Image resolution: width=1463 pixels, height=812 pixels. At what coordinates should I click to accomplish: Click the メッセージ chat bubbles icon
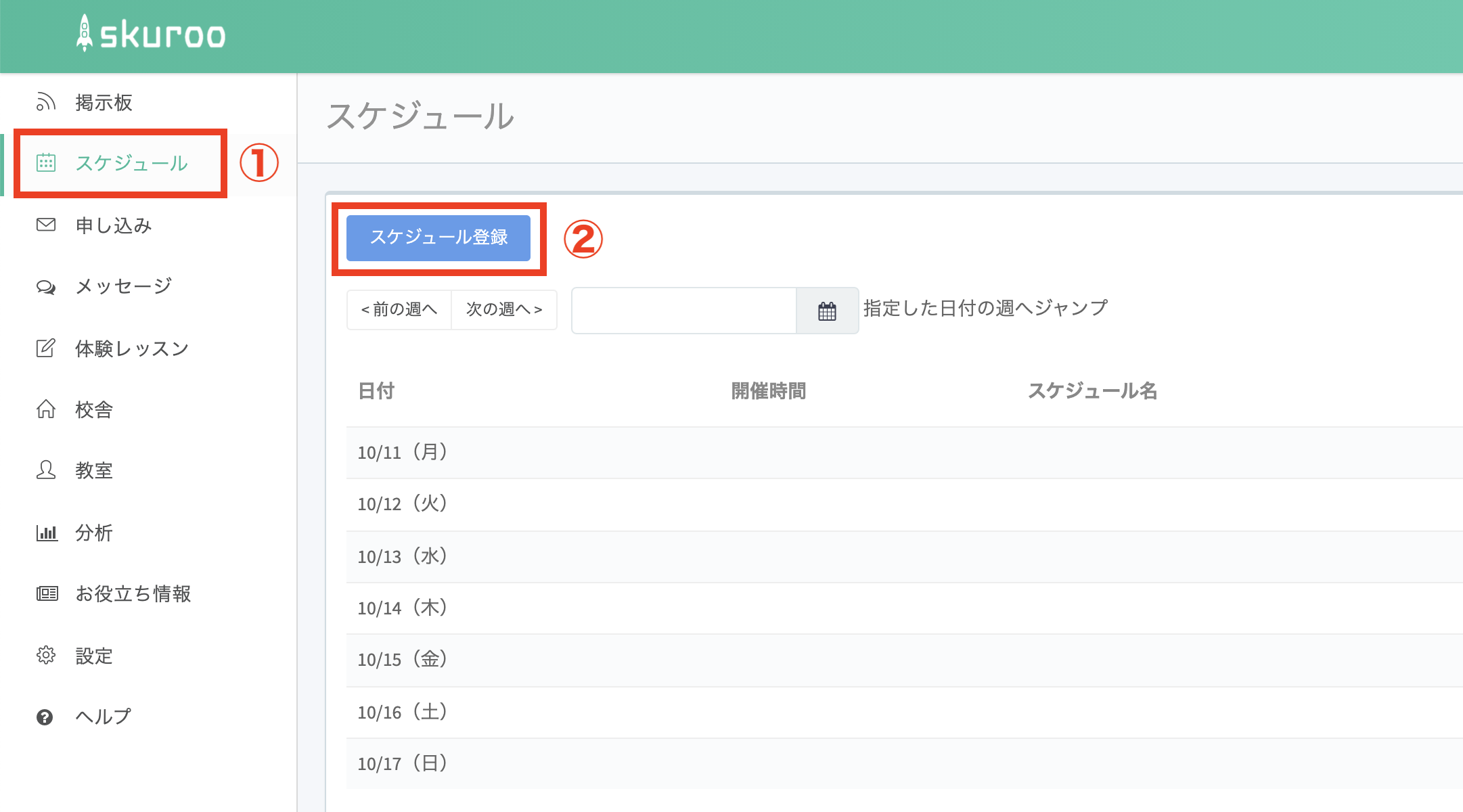pos(45,287)
